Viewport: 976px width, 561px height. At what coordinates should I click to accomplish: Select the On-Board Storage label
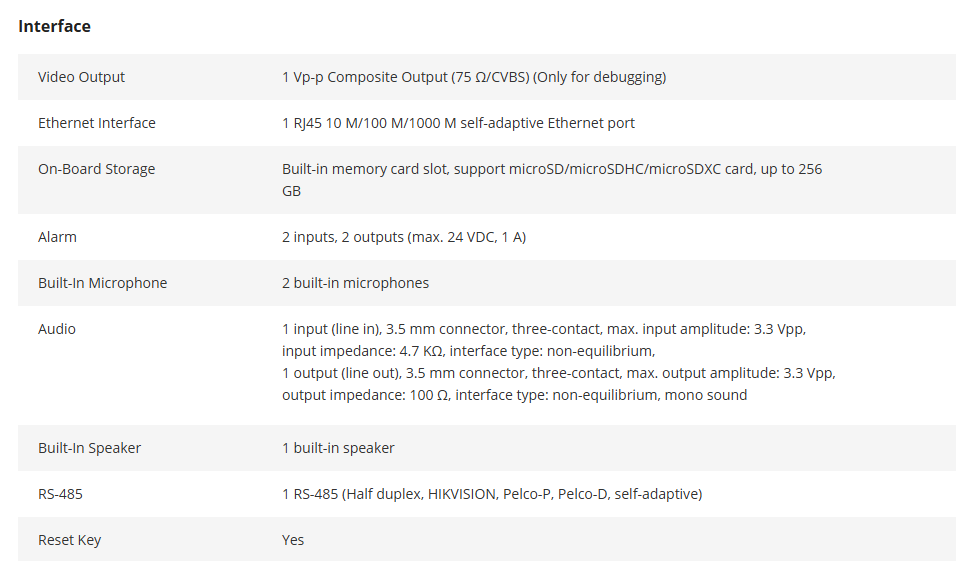(x=96, y=169)
